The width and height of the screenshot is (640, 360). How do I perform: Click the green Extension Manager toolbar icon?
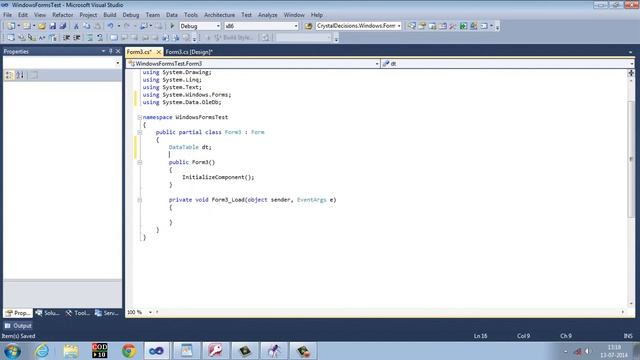[463, 26]
